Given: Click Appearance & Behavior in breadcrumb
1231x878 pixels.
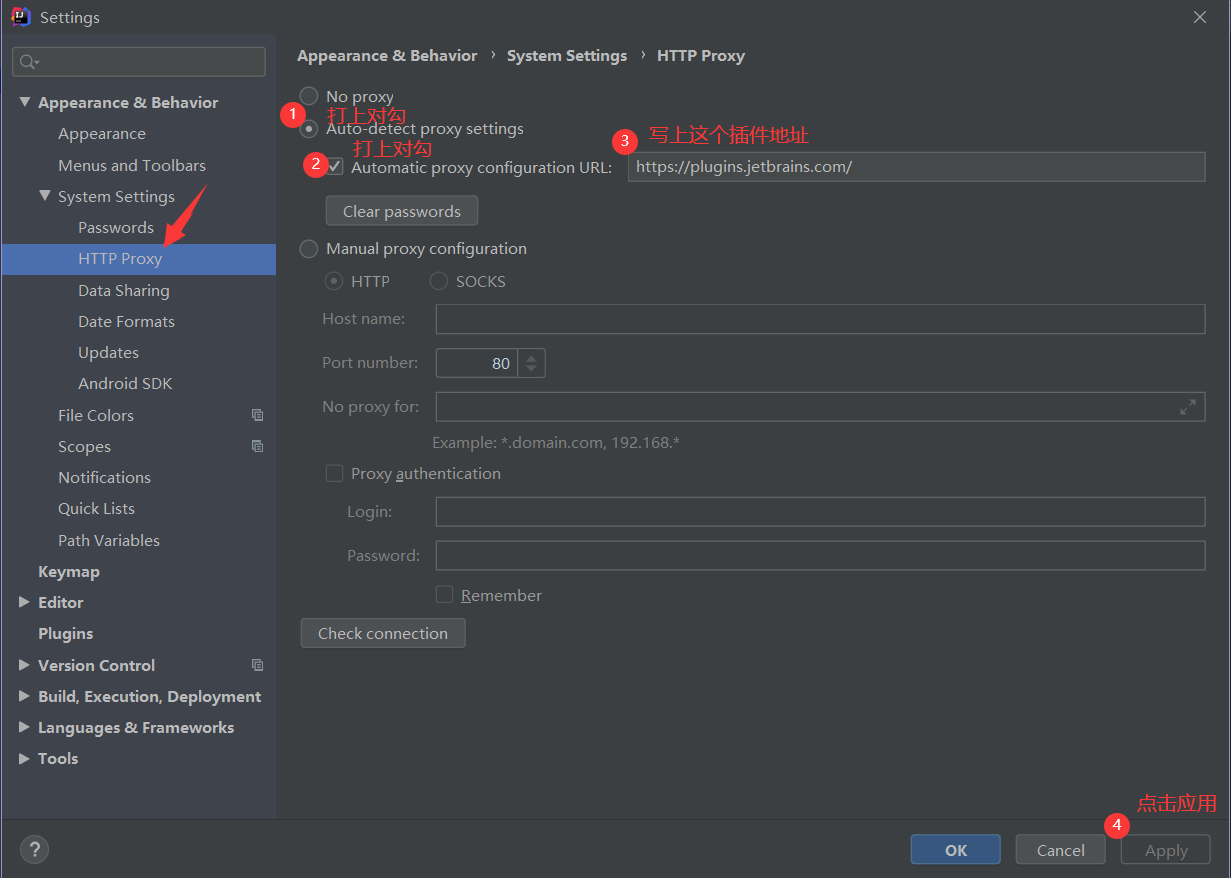Looking at the screenshot, I should (387, 56).
